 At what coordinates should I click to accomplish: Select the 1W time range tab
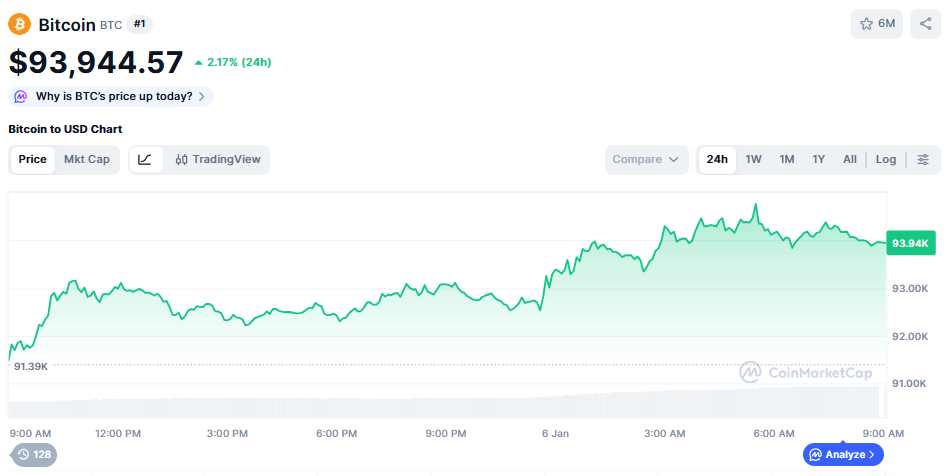click(754, 160)
